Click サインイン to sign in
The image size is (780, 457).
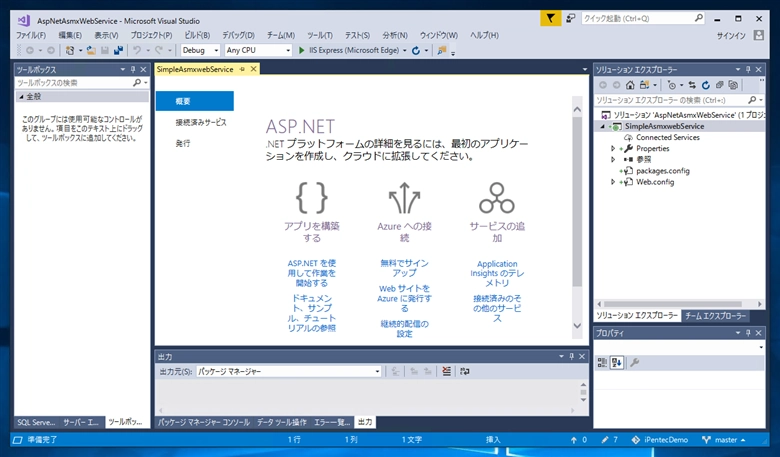point(731,36)
